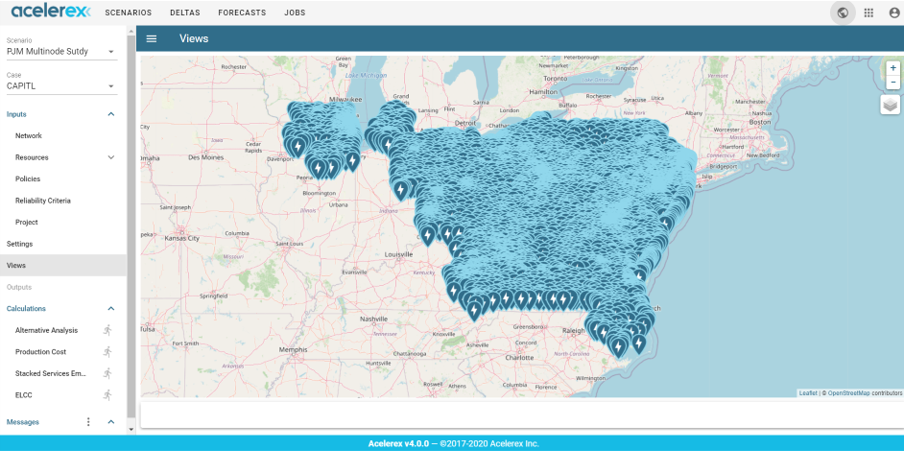Open the user account icon

(x=894, y=13)
